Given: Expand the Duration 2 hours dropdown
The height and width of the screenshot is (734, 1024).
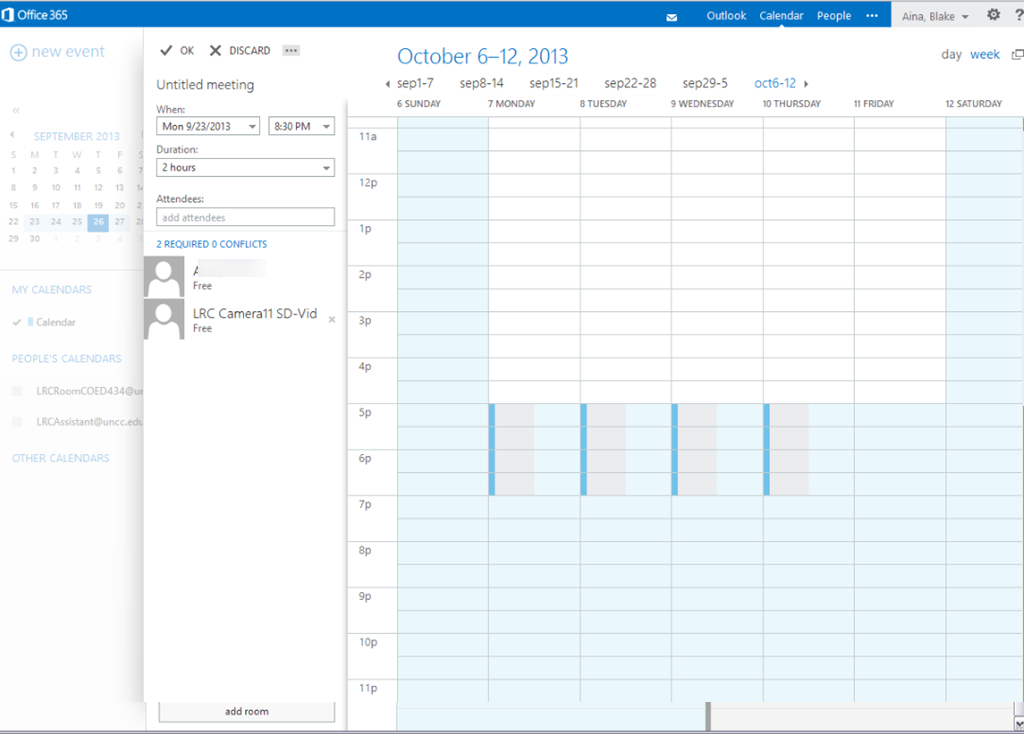Looking at the screenshot, I should [x=245, y=168].
